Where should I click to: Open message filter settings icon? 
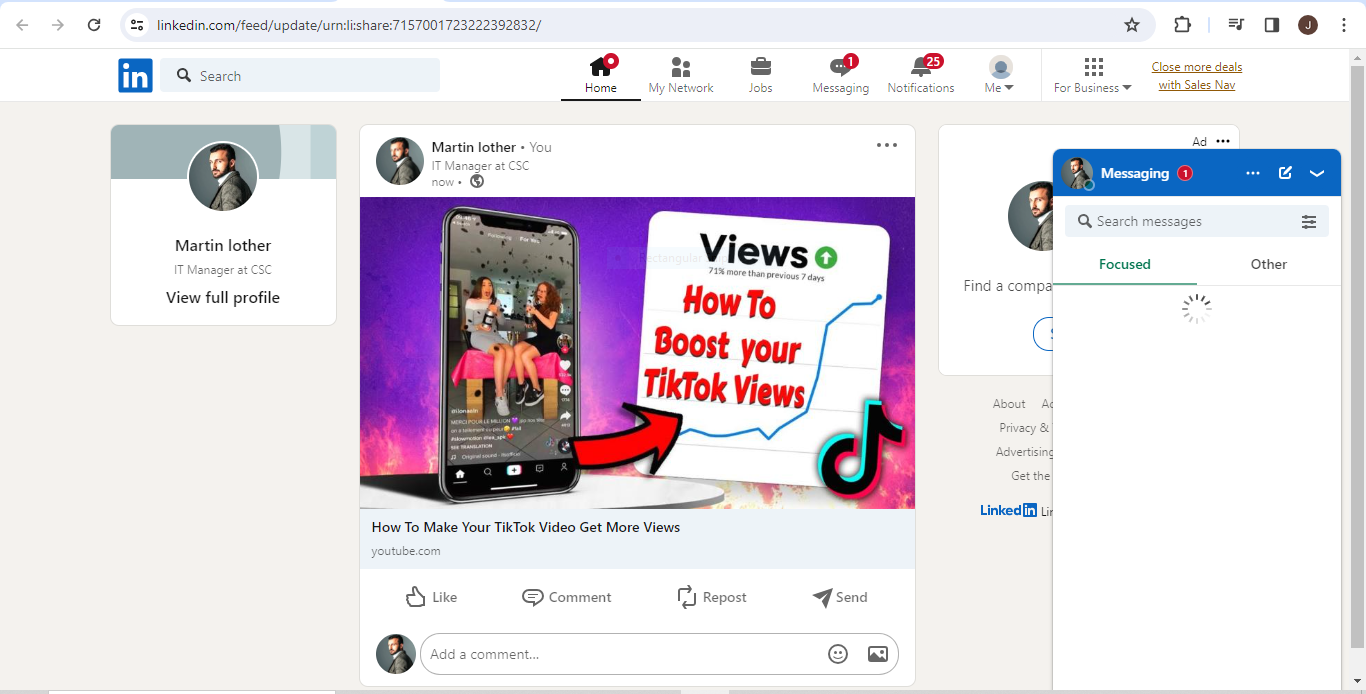(1309, 222)
